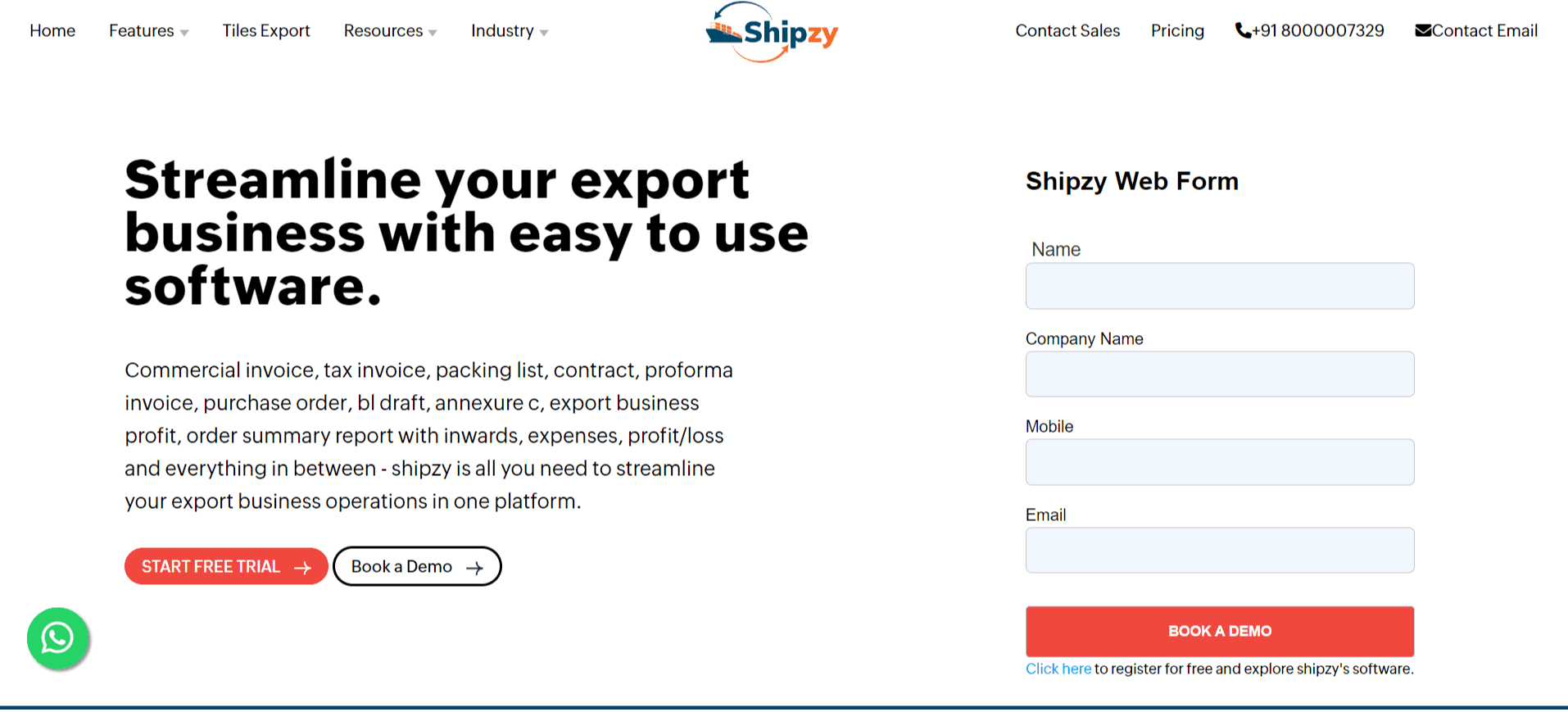The height and width of the screenshot is (712, 1568).
Task: Navigate to the Home menu item
Action: [x=52, y=31]
